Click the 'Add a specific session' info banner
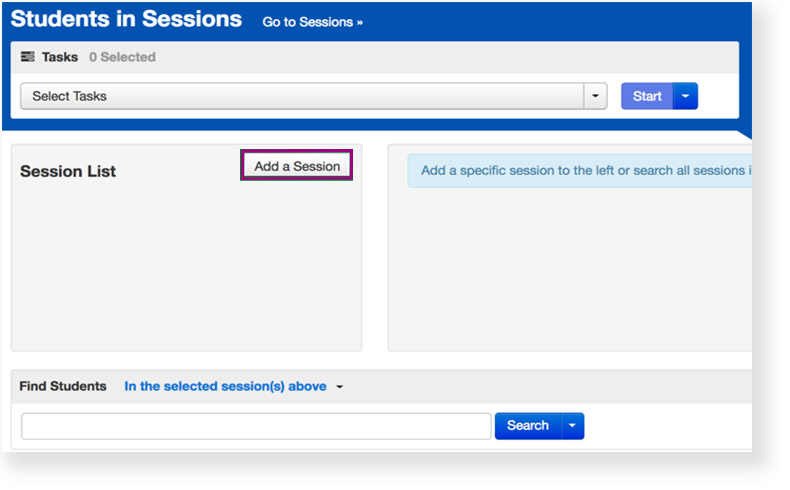 (580, 170)
